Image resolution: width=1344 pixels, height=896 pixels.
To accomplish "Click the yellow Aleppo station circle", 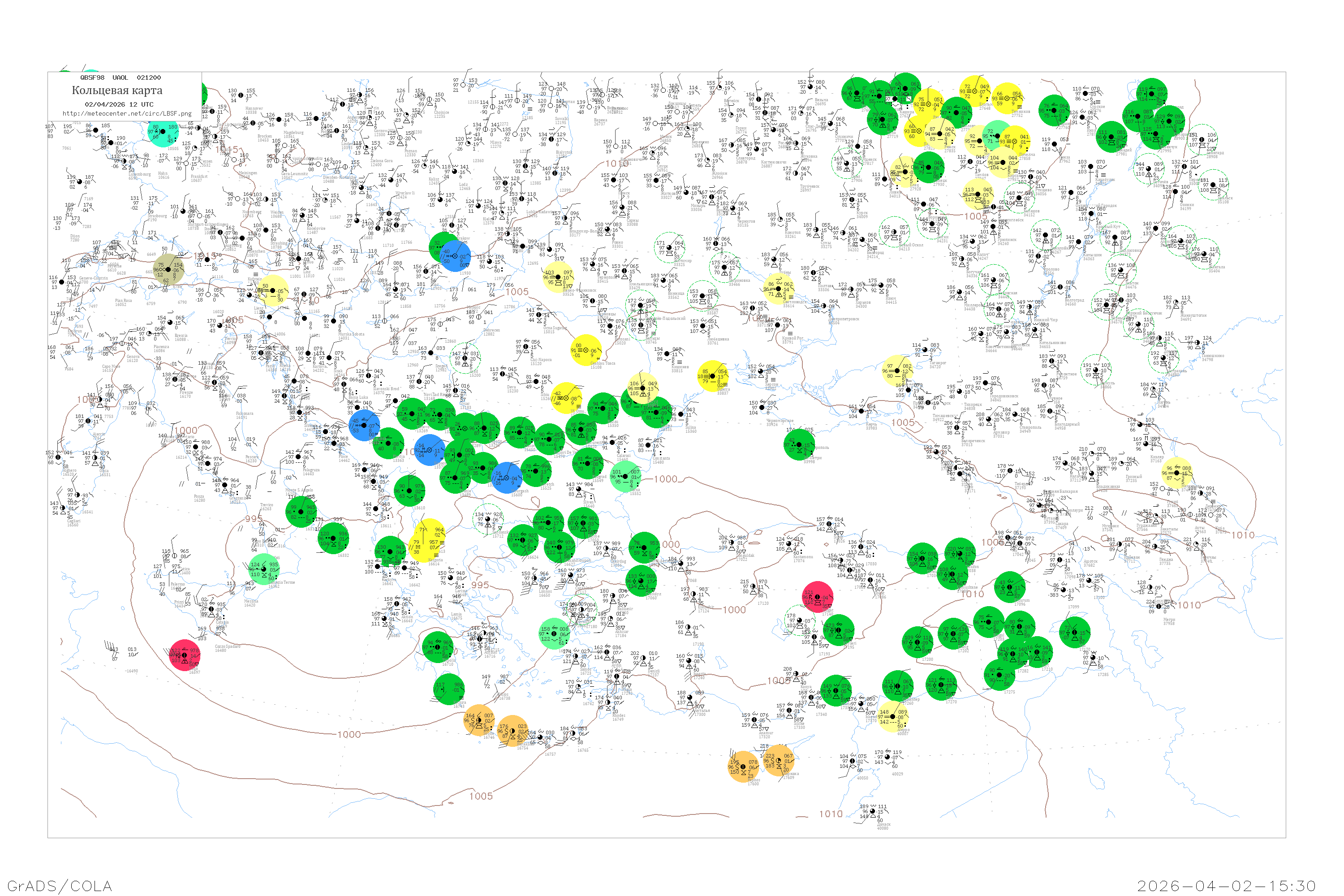I will (x=892, y=716).
